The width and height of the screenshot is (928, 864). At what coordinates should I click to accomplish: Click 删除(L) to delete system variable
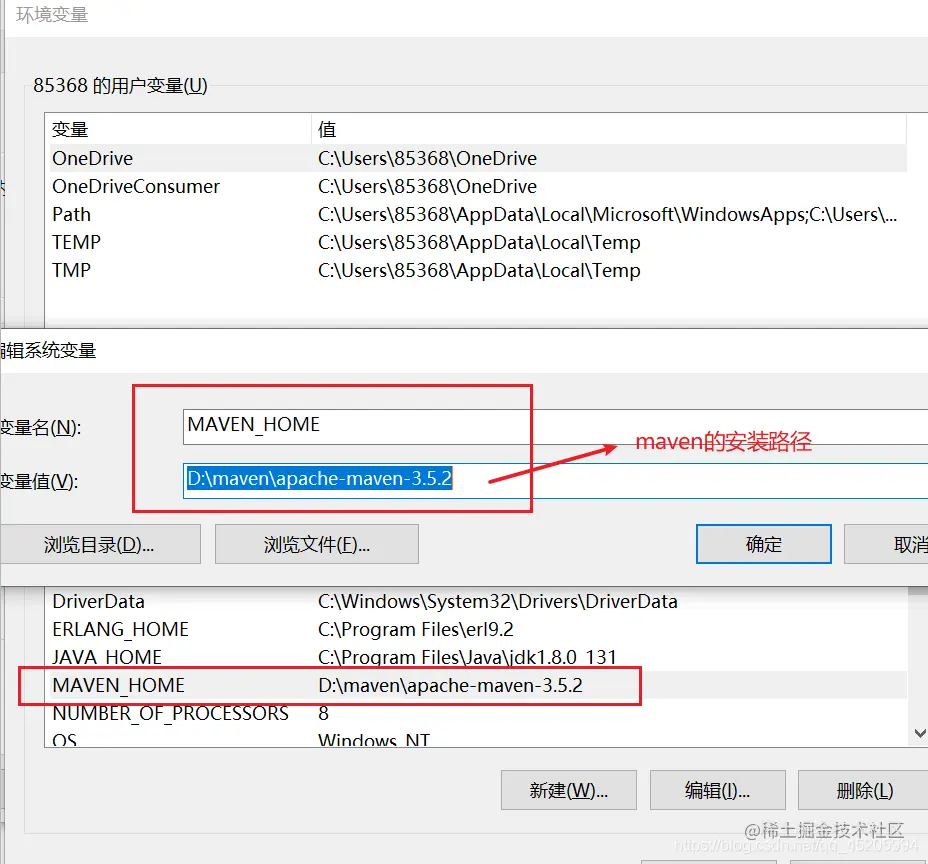[863, 790]
